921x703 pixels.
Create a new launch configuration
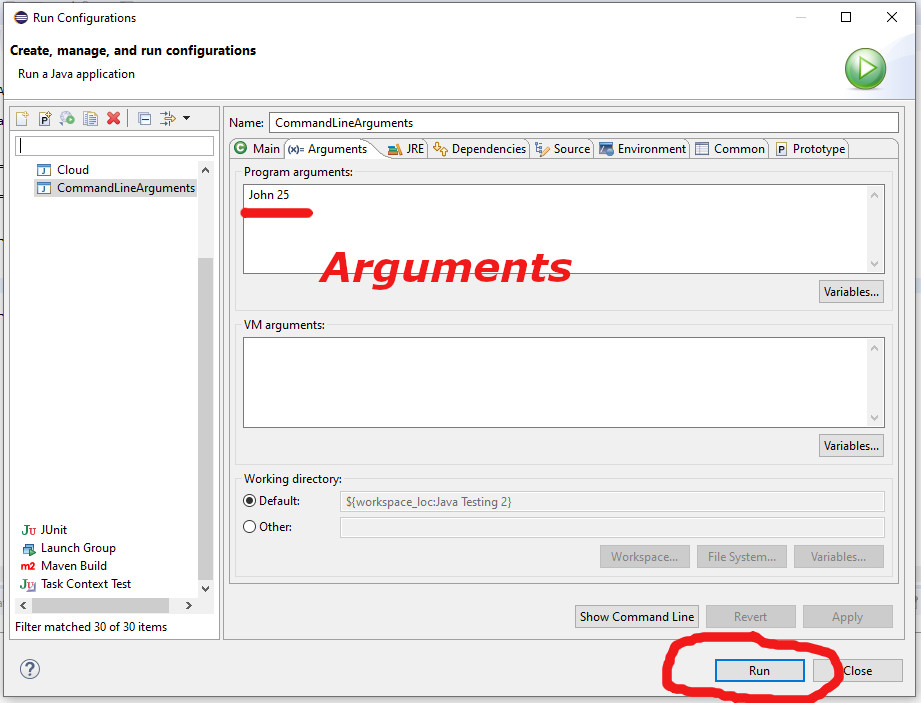[x=22, y=118]
